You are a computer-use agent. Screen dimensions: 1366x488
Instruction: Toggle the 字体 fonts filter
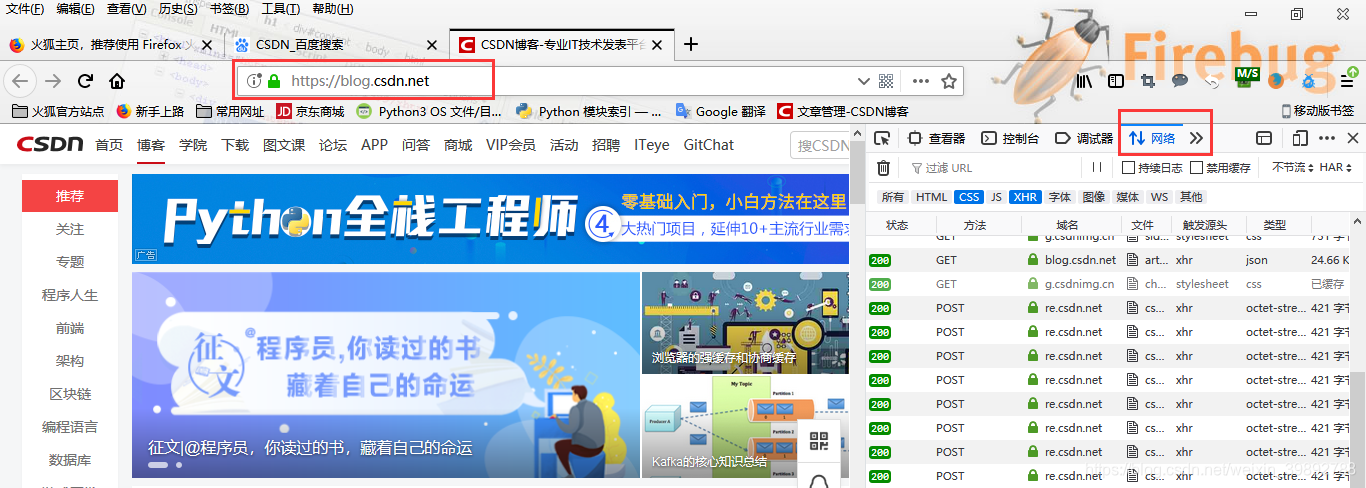point(1060,197)
